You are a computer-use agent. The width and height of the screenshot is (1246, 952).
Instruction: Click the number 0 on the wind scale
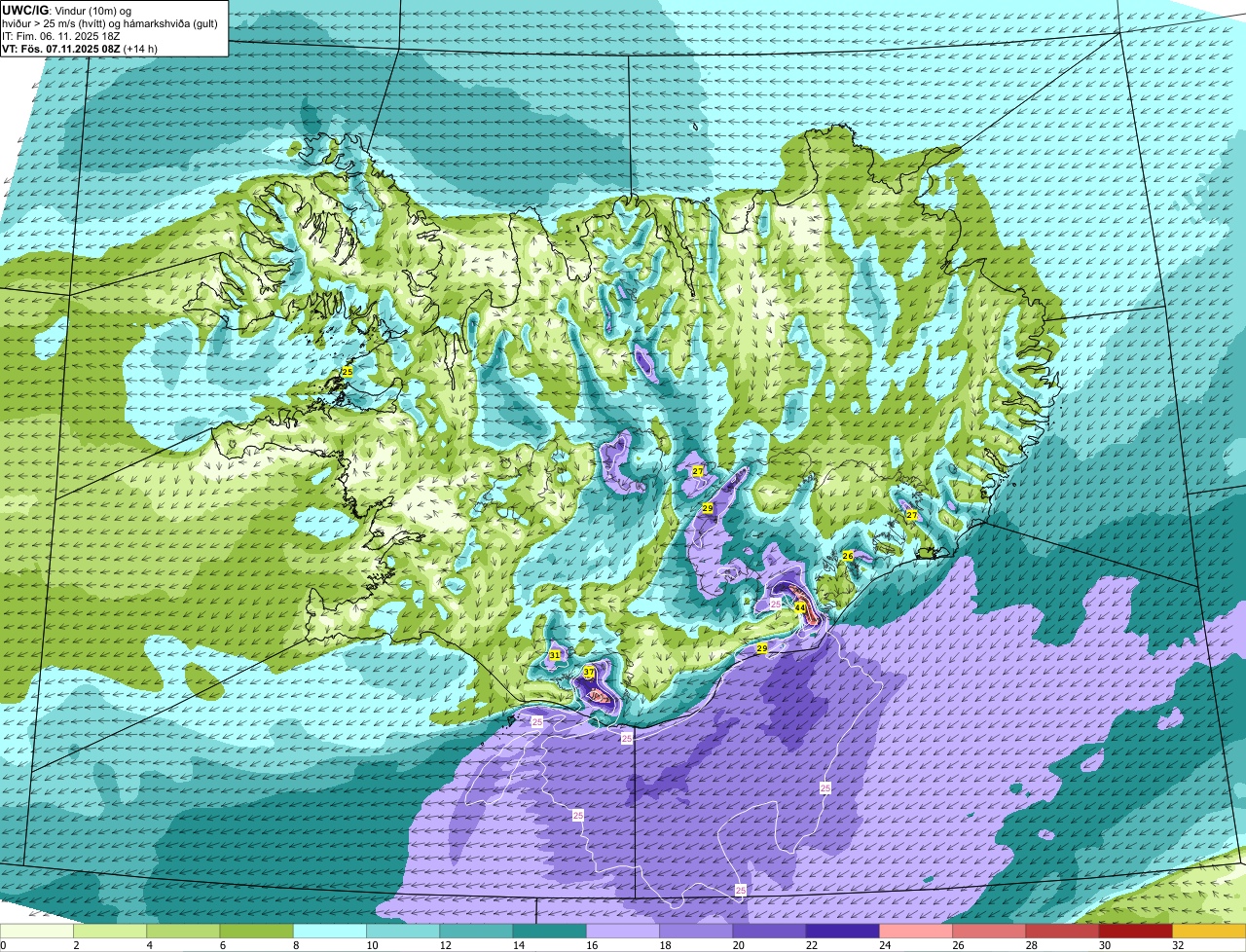(3, 945)
